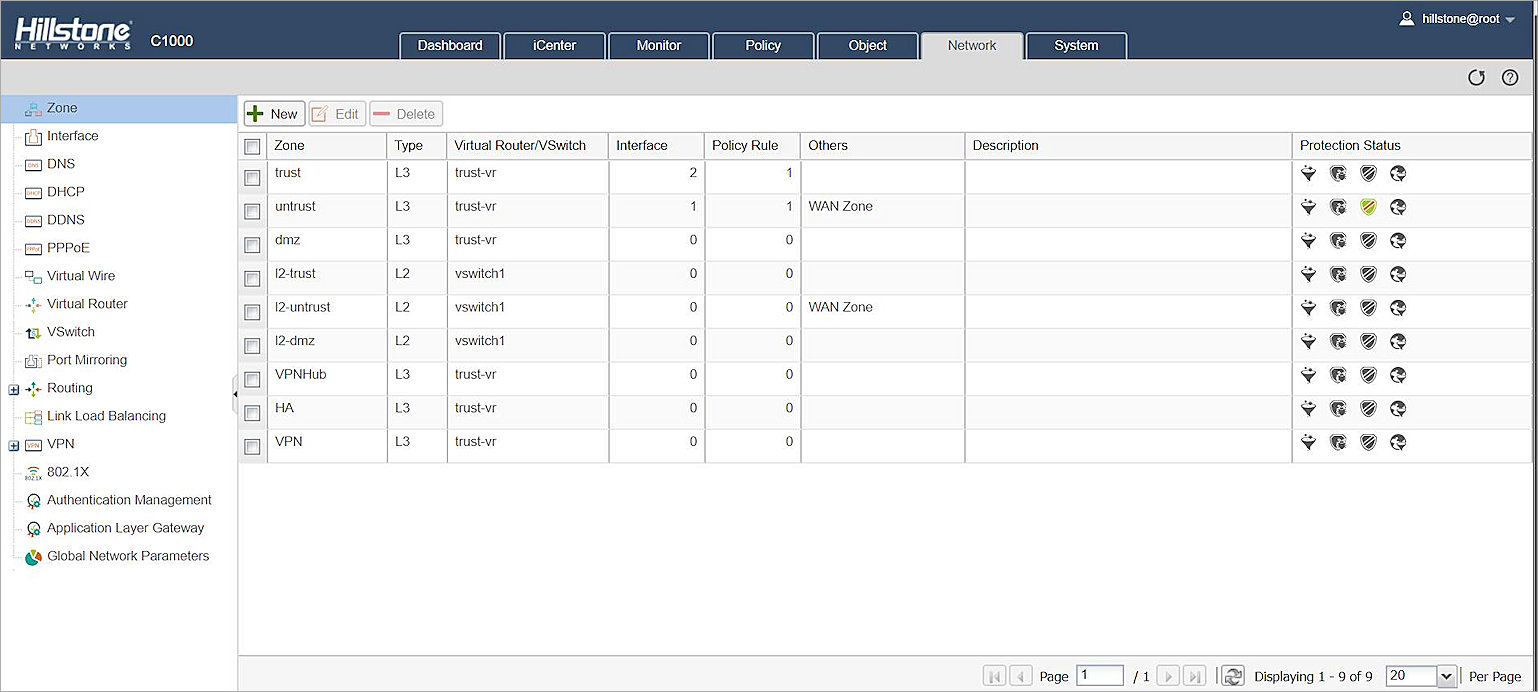Open the DNS configuration page

61,163
